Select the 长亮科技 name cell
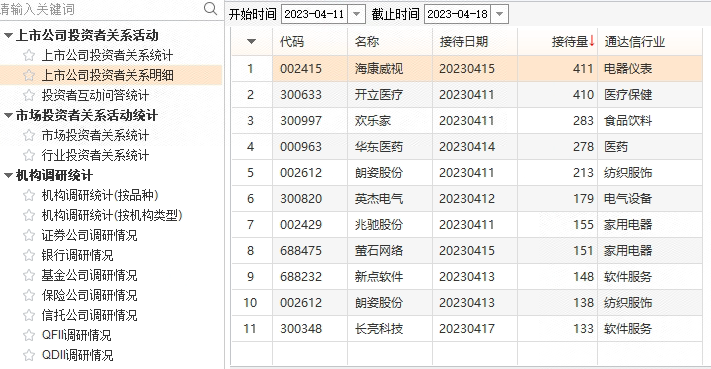Screen dimensions: 711x369 [390, 329]
